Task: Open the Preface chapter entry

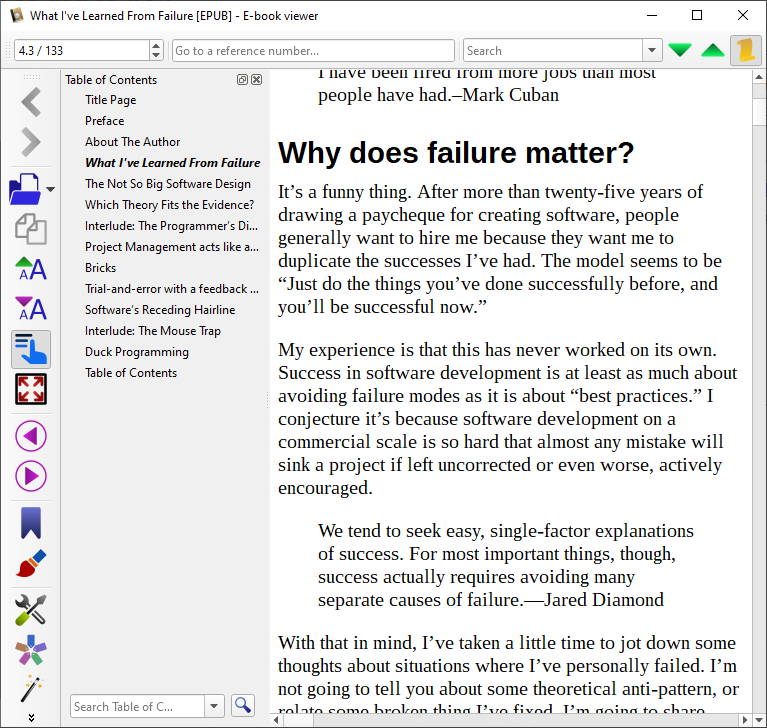Action: coord(104,120)
